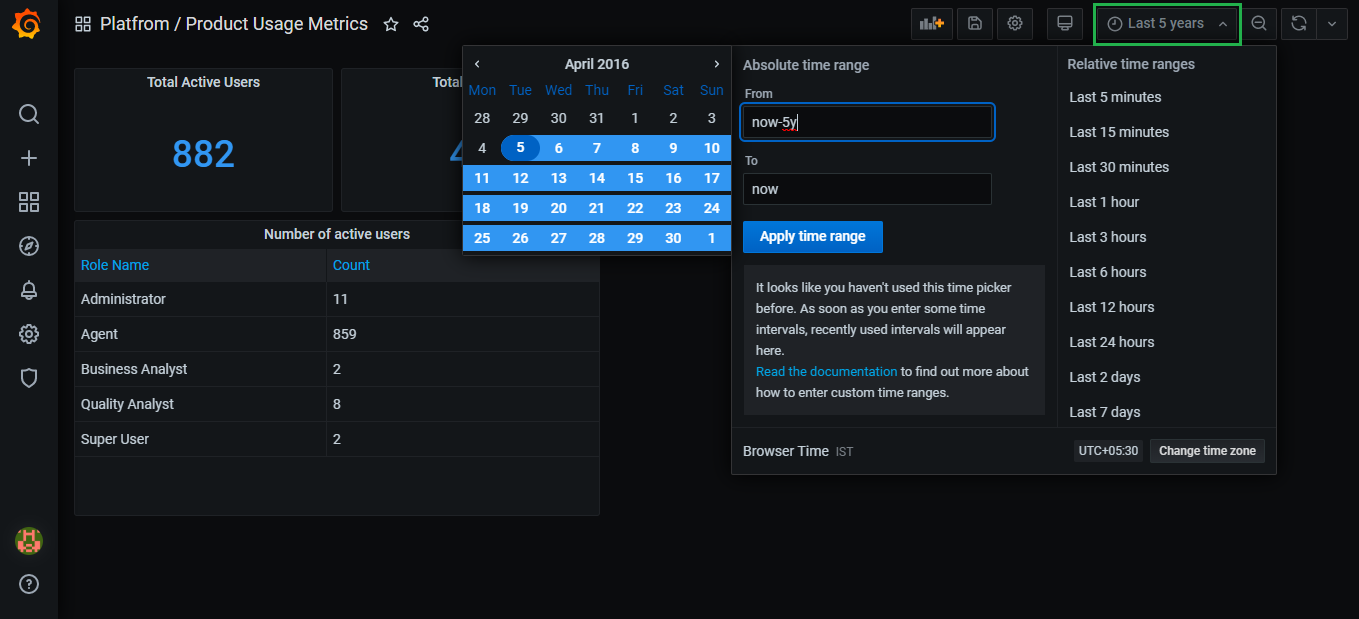Save the dashboard with the disk icon

tap(975, 24)
